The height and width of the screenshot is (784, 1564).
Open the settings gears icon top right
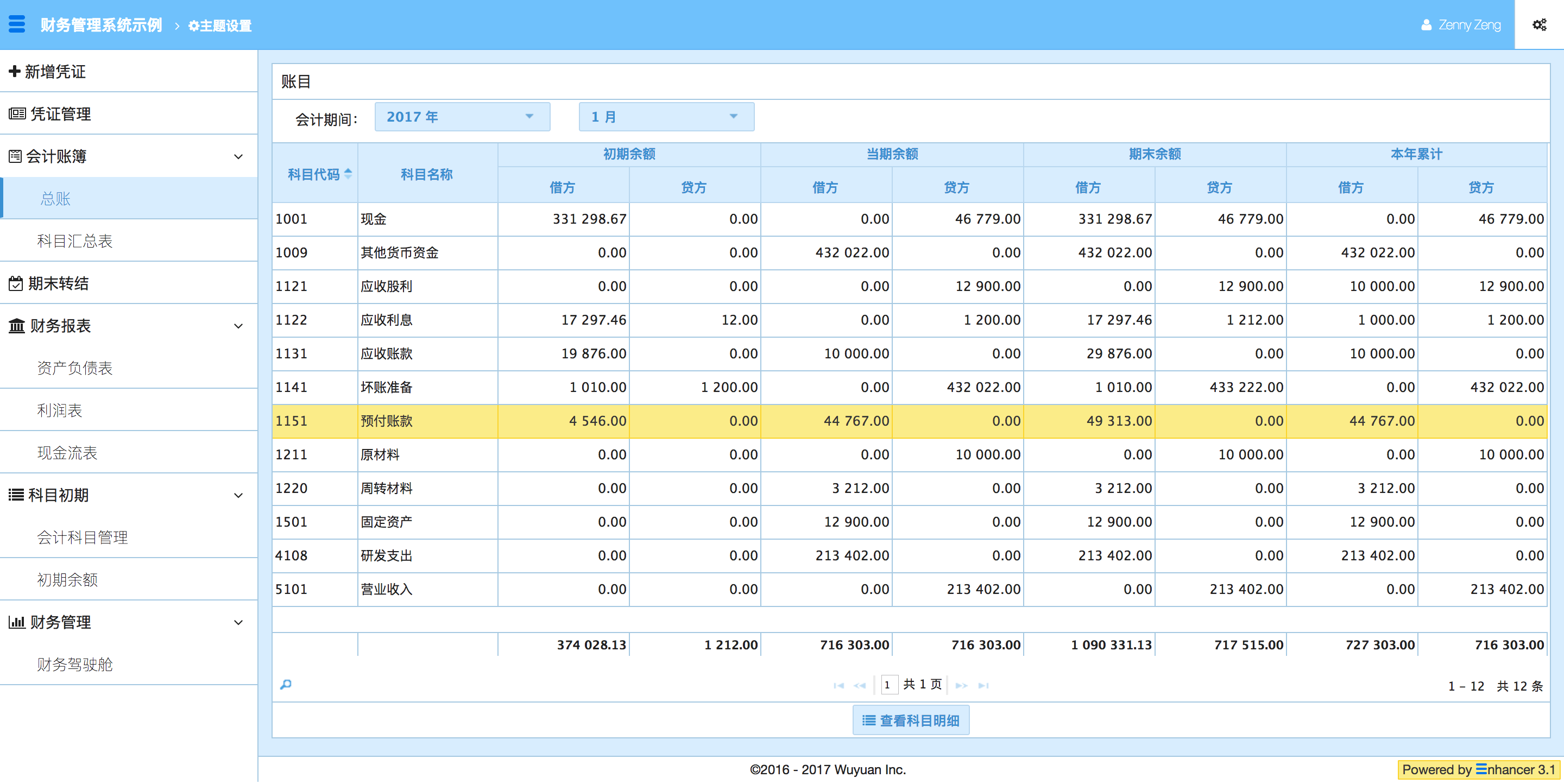click(x=1538, y=25)
